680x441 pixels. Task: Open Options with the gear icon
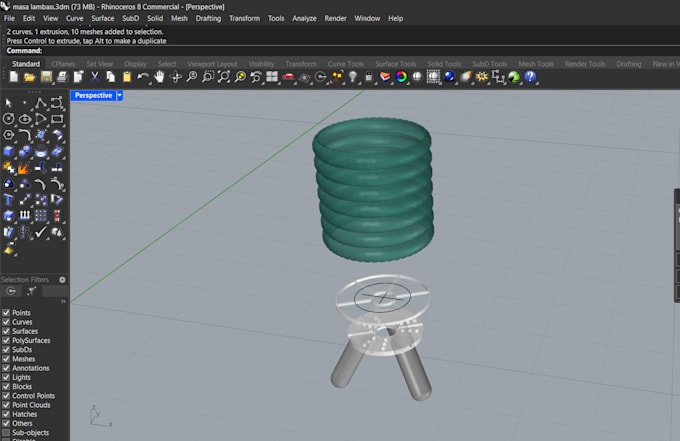[x=482, y=77]
